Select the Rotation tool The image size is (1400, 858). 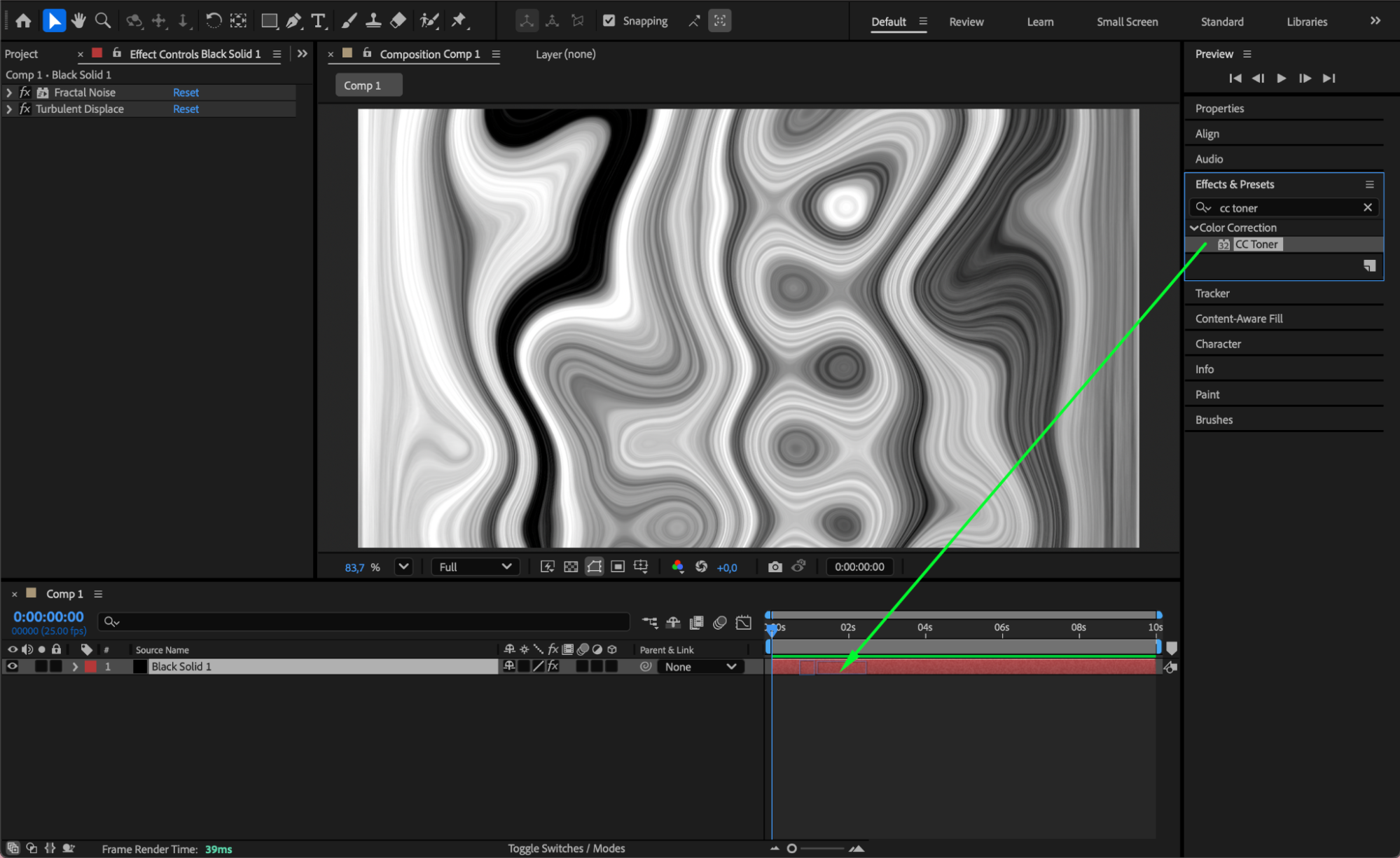click(214, 20)
